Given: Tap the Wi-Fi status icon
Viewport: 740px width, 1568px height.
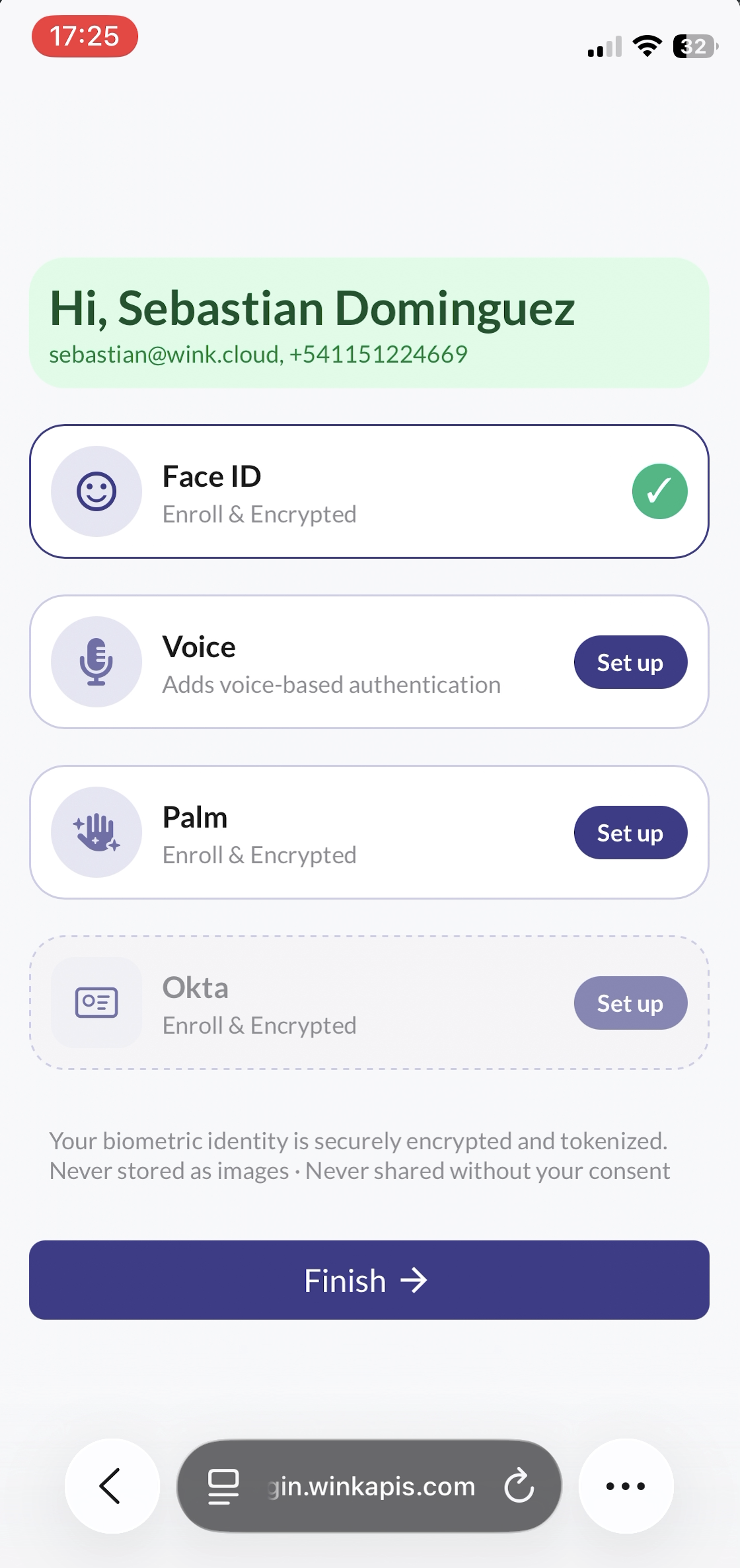Looking at the screenshot, I should (647, 46).
